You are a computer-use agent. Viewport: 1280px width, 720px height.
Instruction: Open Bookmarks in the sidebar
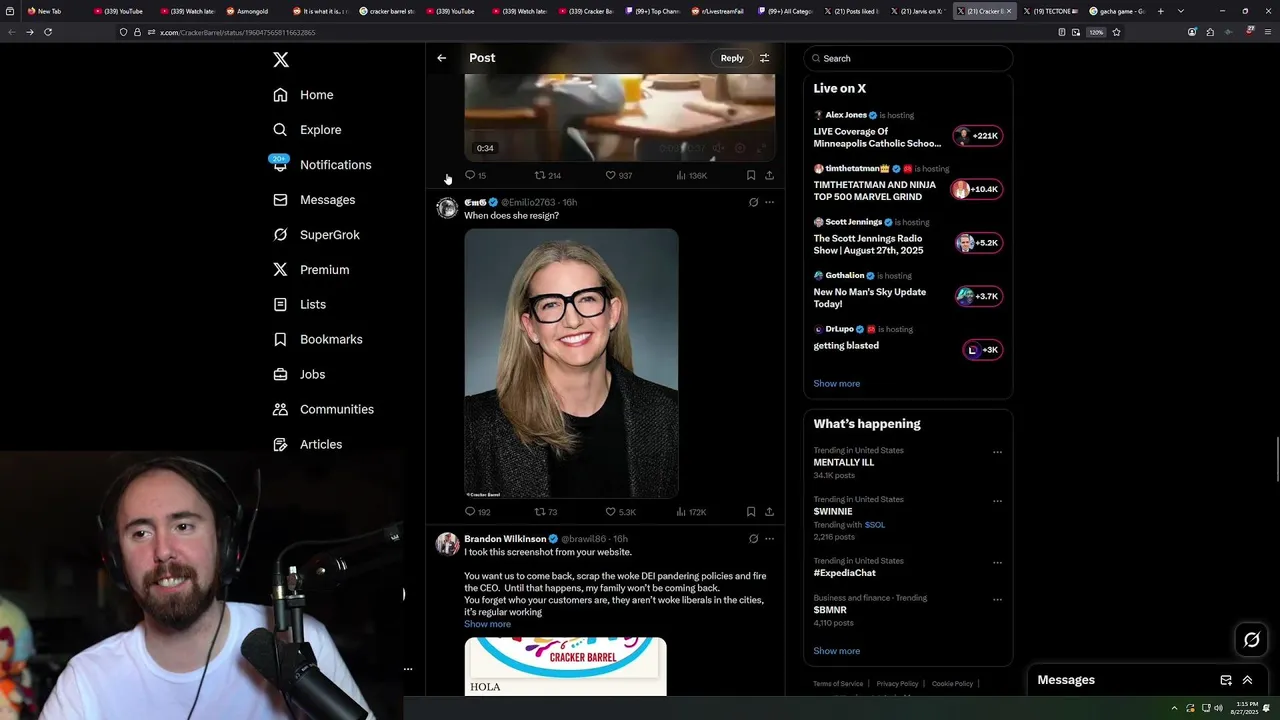(318, 339)
